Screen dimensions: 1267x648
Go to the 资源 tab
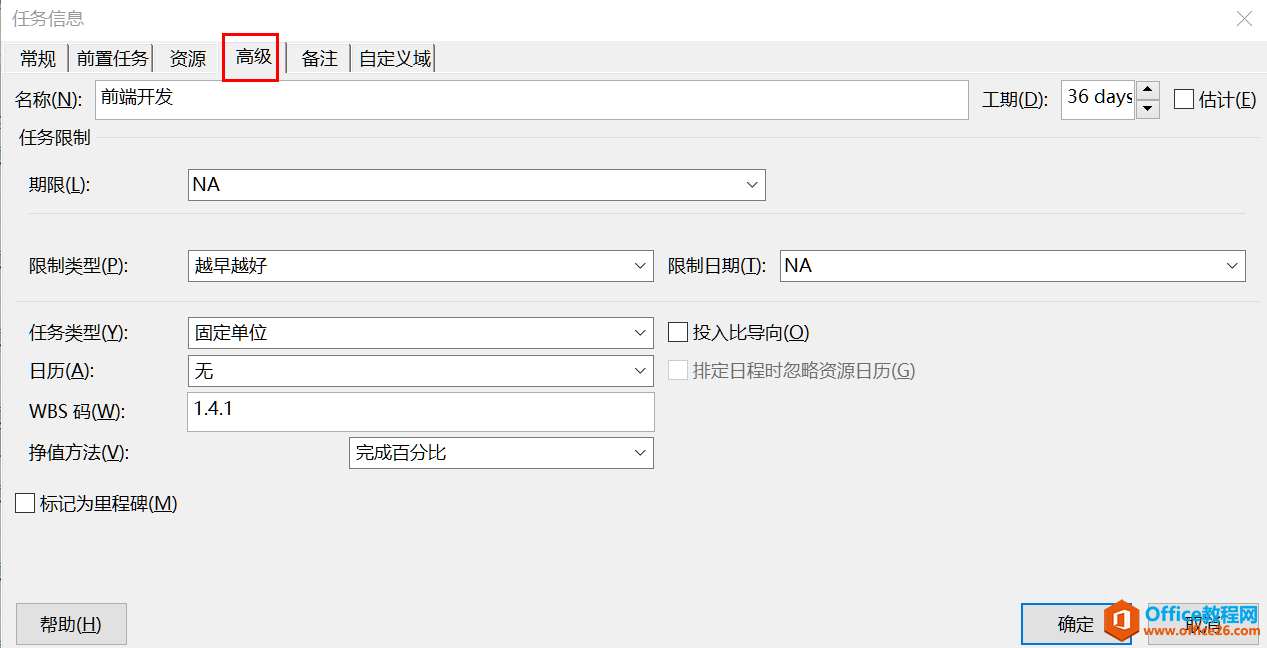[x=187, y=59]
